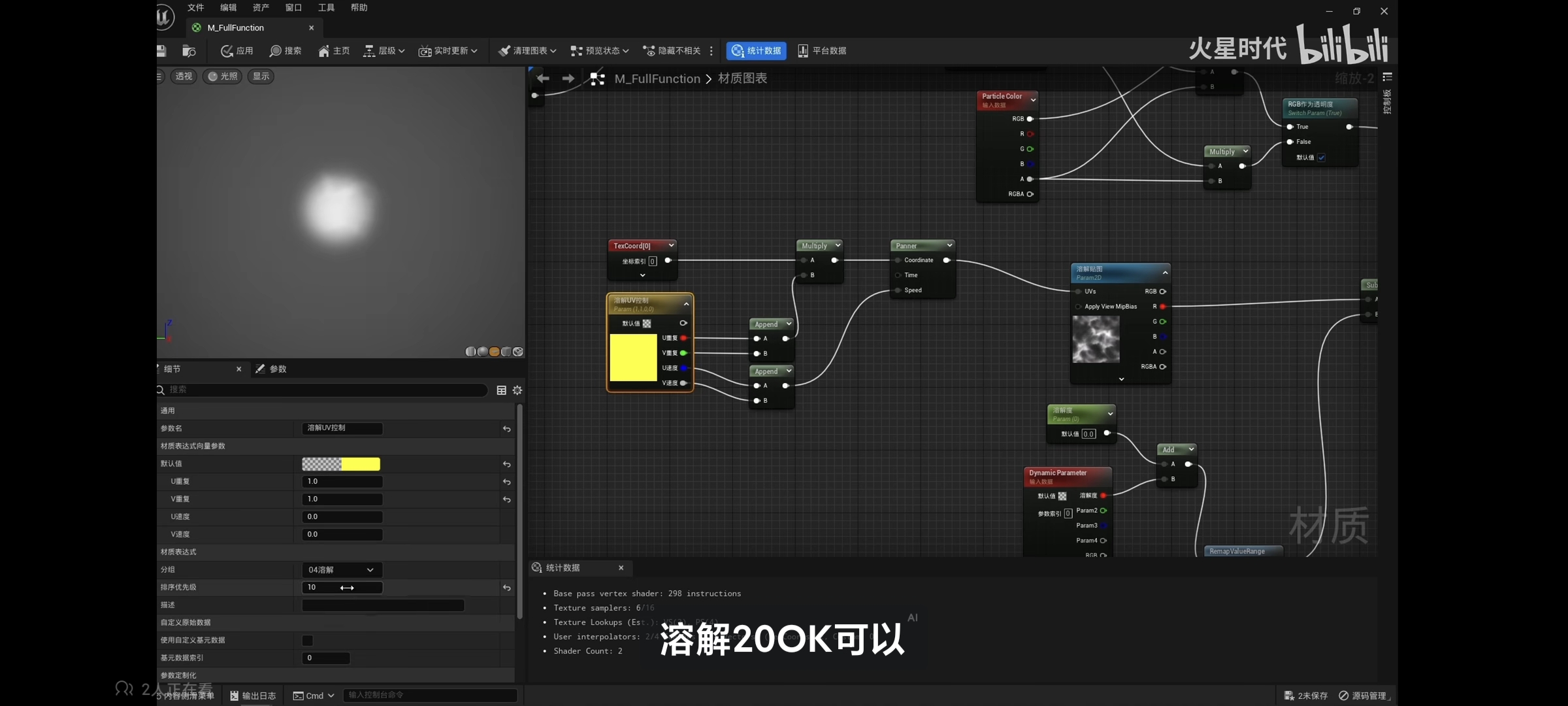This screenshot has width=1568, height=706.
Task: Collapse the 溶解UV控制 node chevron
Action: click(686, 304)
